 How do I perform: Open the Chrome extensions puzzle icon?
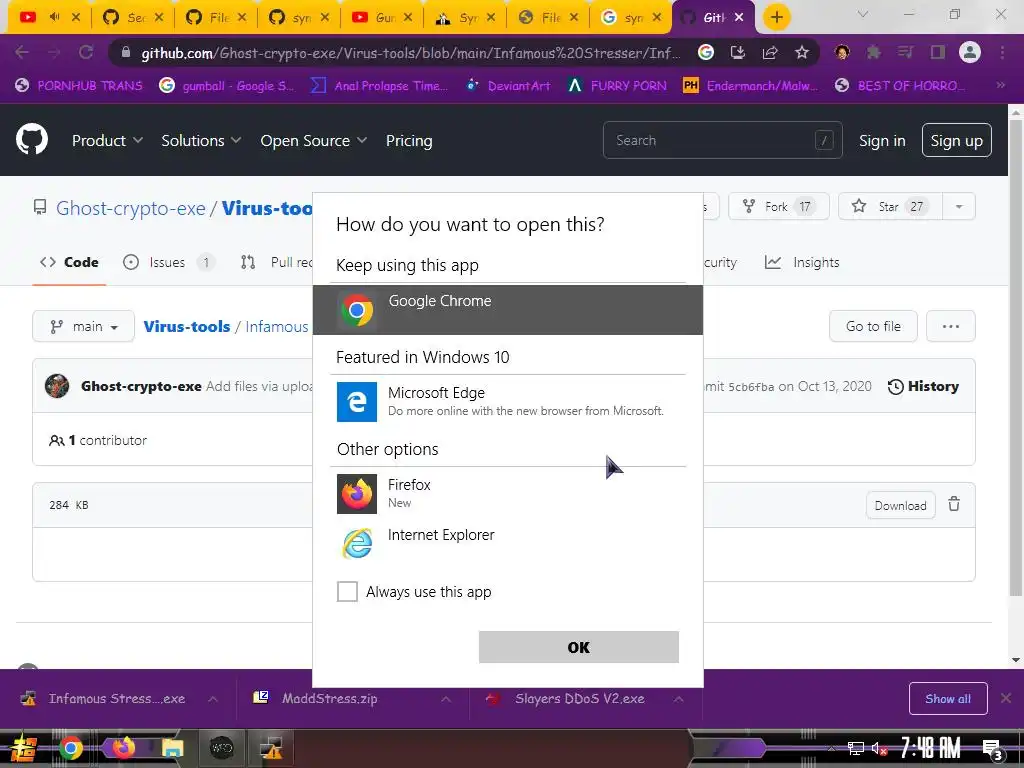tap(873, 52)
